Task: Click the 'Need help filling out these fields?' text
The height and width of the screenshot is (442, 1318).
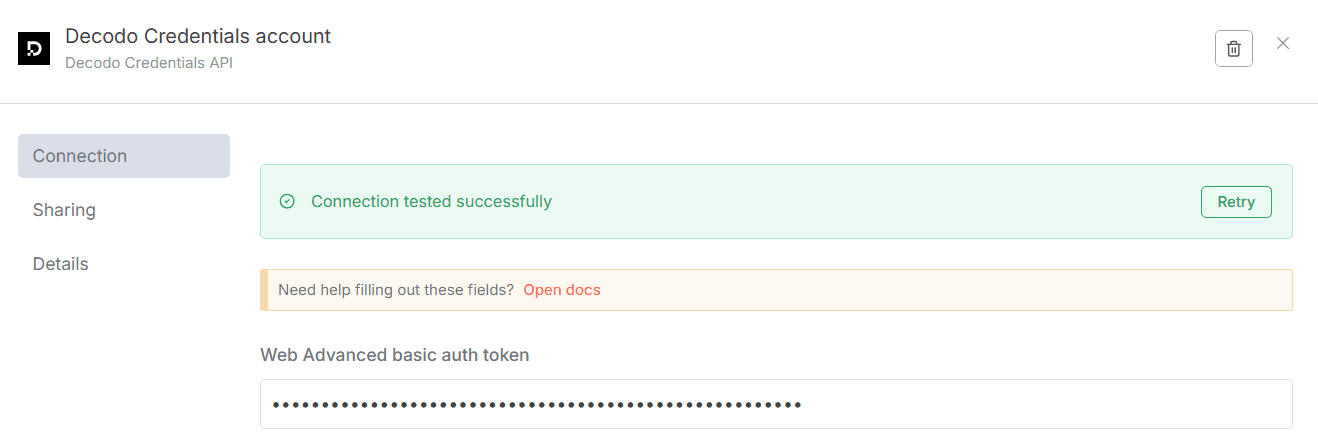Action: coord(396,290)
